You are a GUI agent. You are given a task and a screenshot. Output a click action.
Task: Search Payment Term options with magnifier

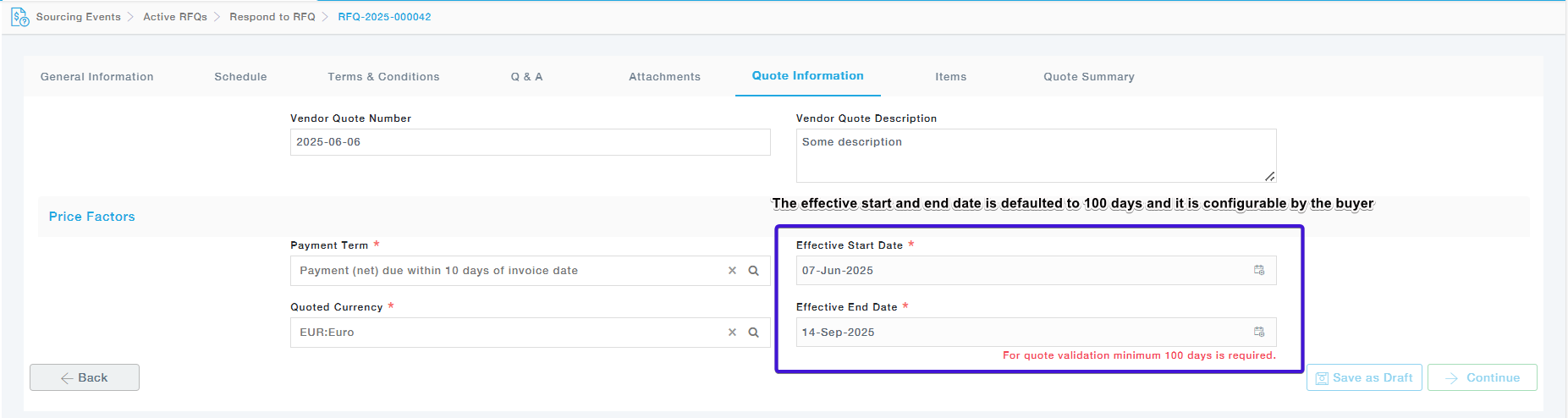753,271
